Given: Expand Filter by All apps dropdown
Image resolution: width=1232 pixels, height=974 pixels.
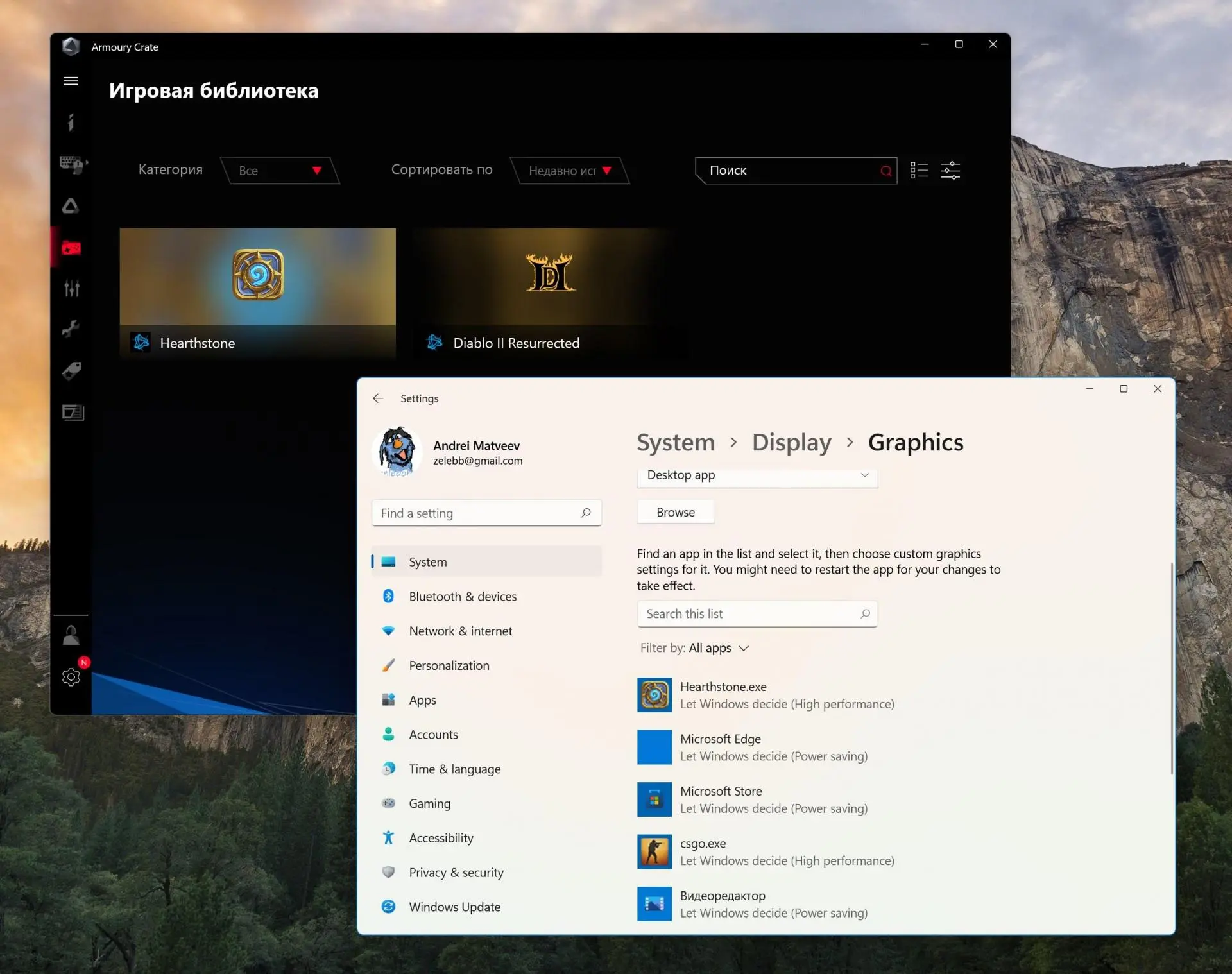Looking at the screenshot, I should point(696,648).
